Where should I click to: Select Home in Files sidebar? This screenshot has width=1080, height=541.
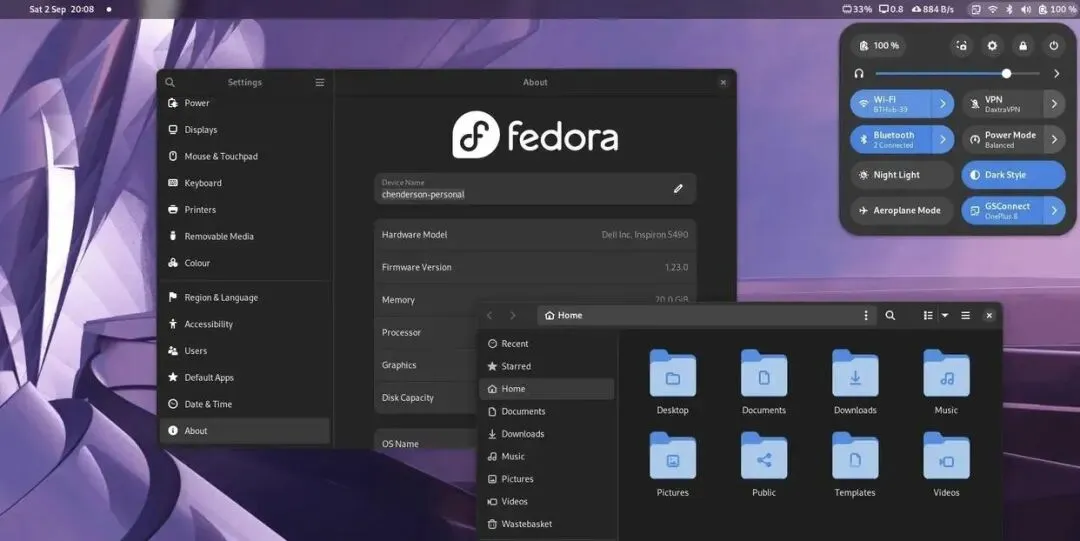[x=547, y=389]
